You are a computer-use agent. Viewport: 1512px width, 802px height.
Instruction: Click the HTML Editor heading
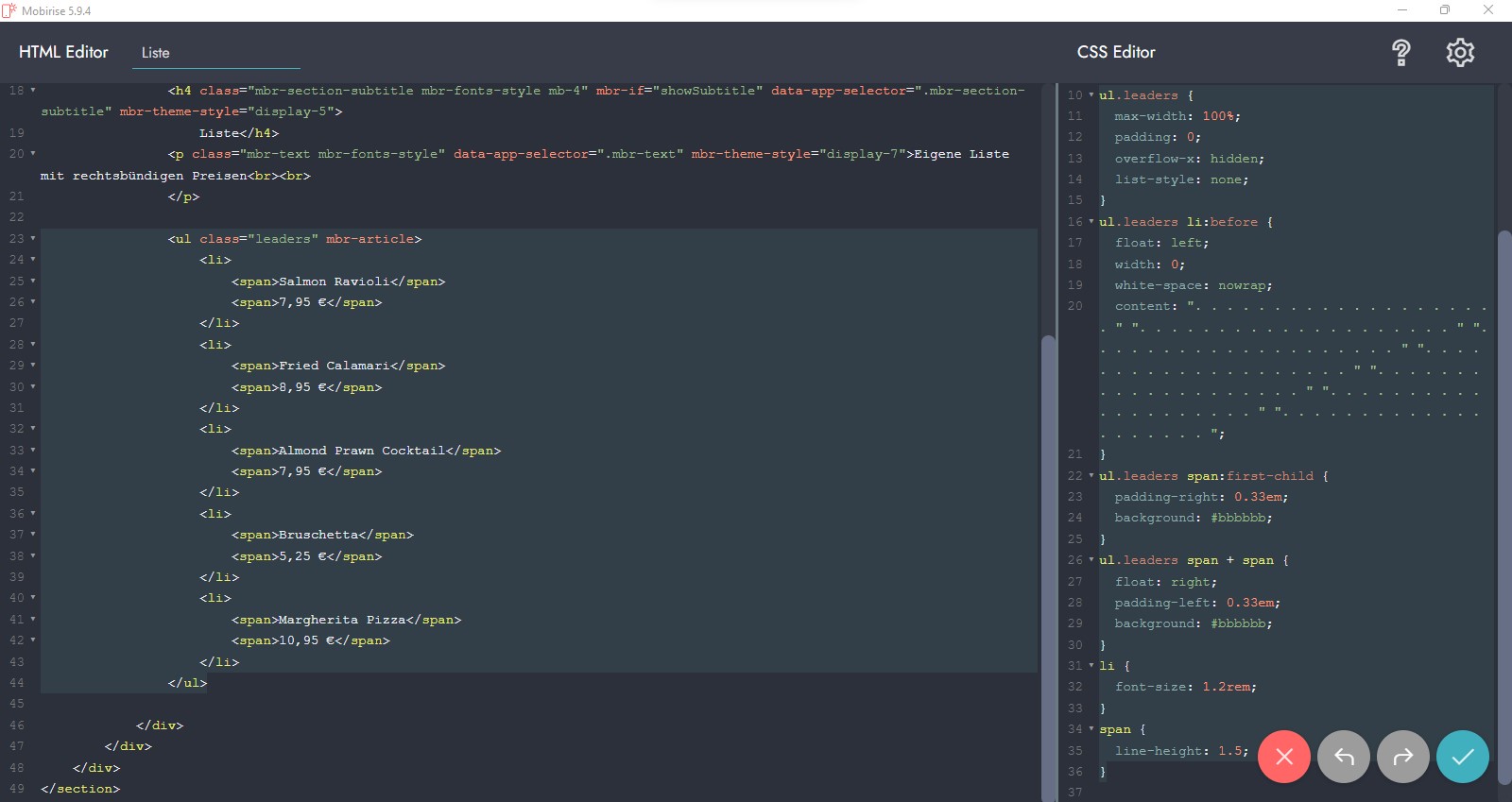[63, 52]
